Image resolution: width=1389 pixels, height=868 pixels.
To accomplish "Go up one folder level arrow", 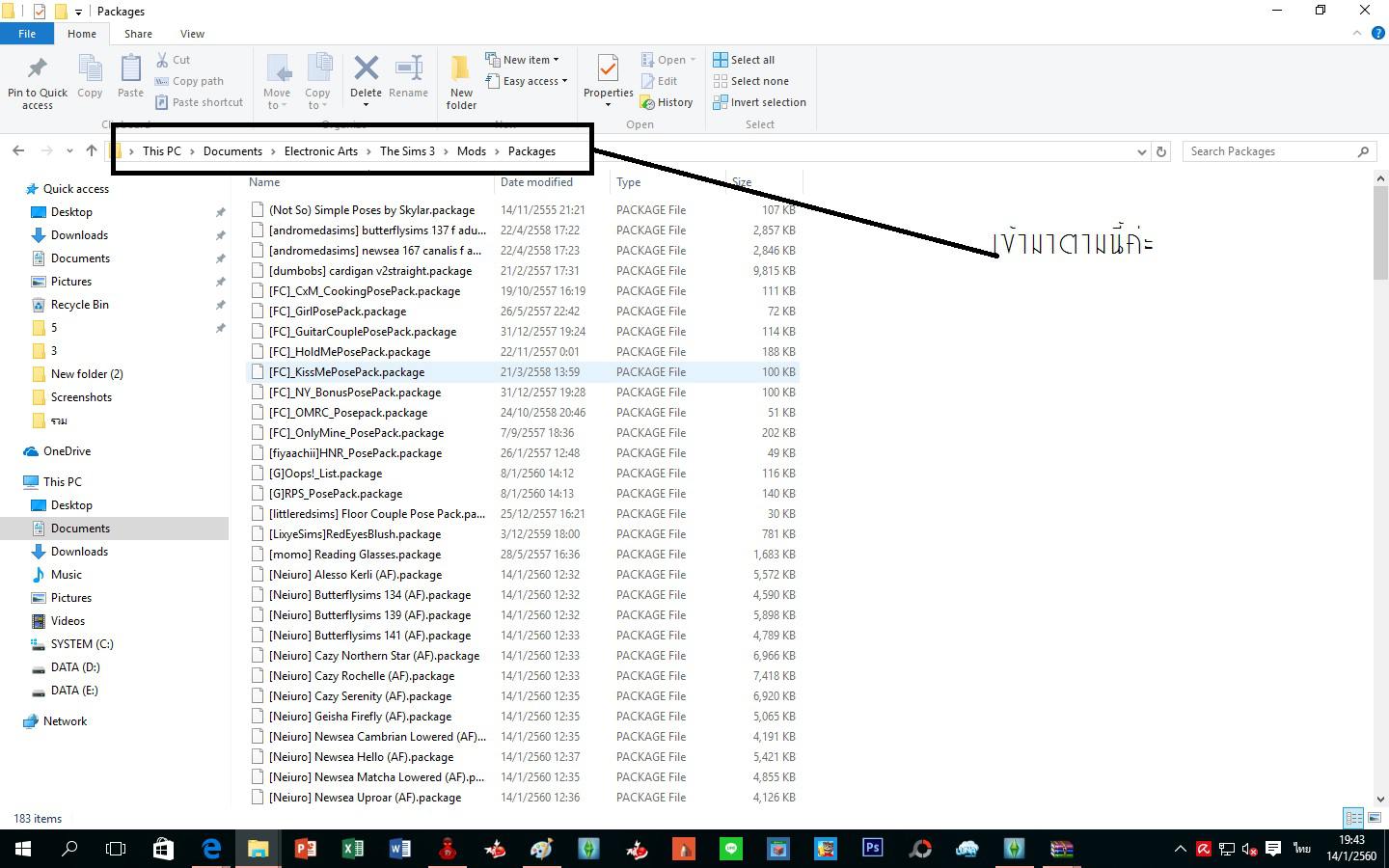I will pyautogui.click(x=92, y=150).
